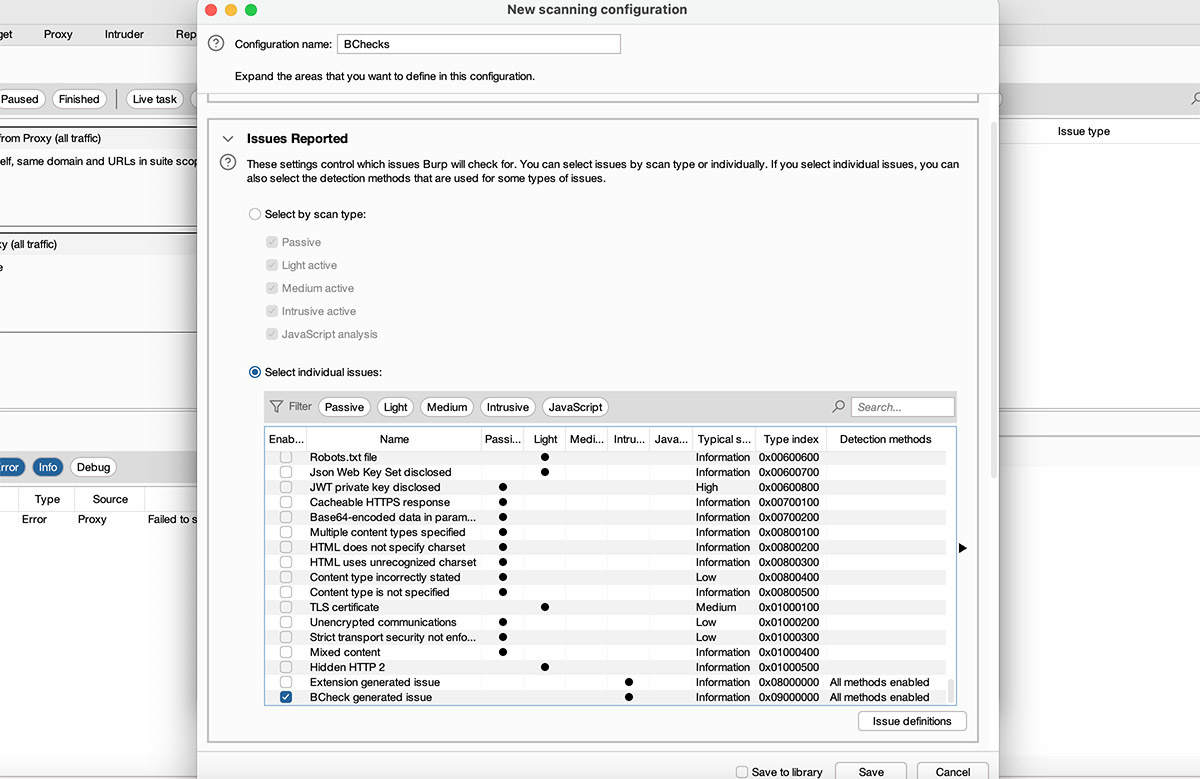Filter issues by Intrusive

click(508, 407)
